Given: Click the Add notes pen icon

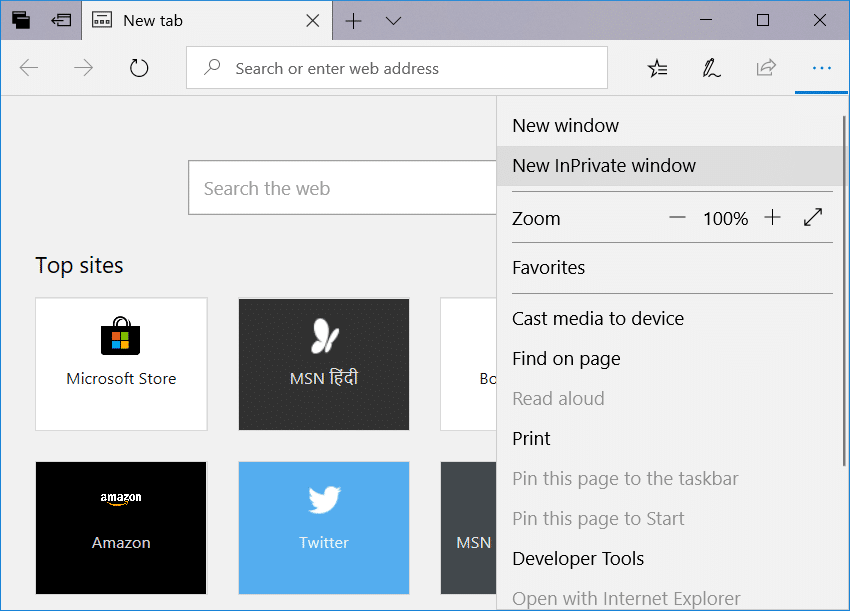Looking at the screenshot, I should coord(711,68).
